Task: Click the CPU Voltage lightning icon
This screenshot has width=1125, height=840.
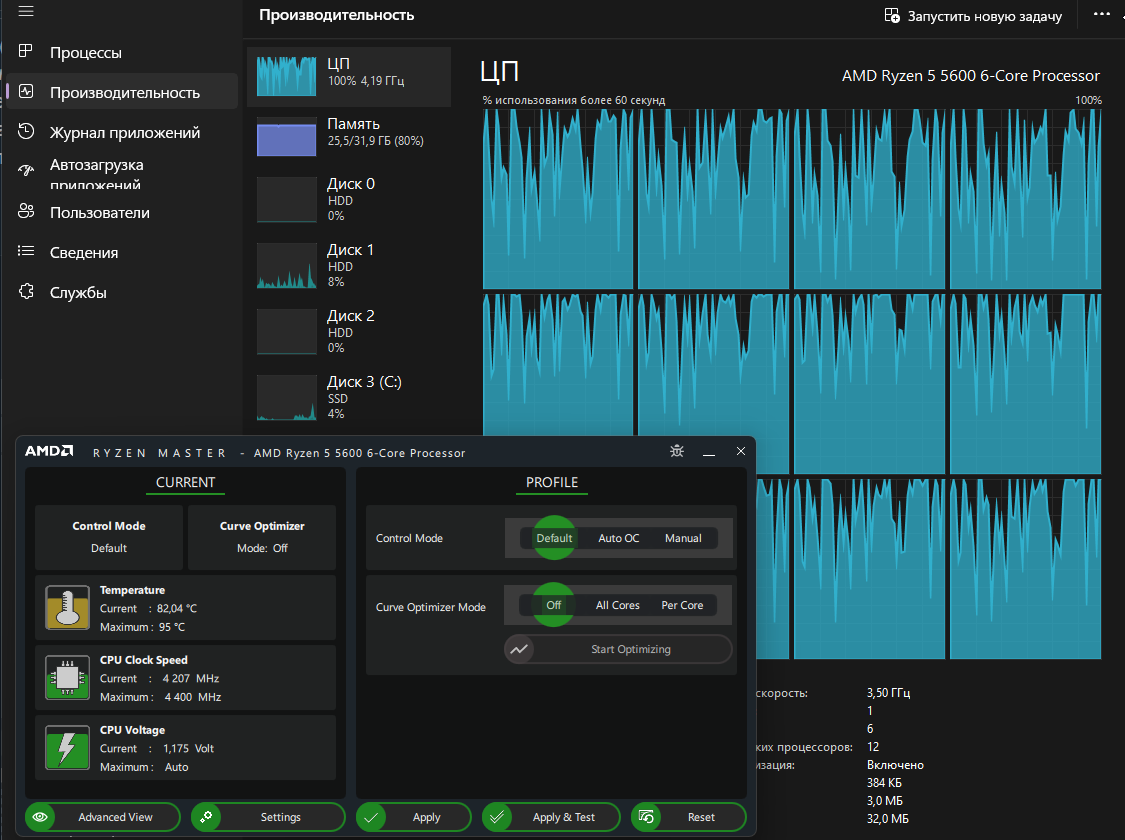Action: 67,748
